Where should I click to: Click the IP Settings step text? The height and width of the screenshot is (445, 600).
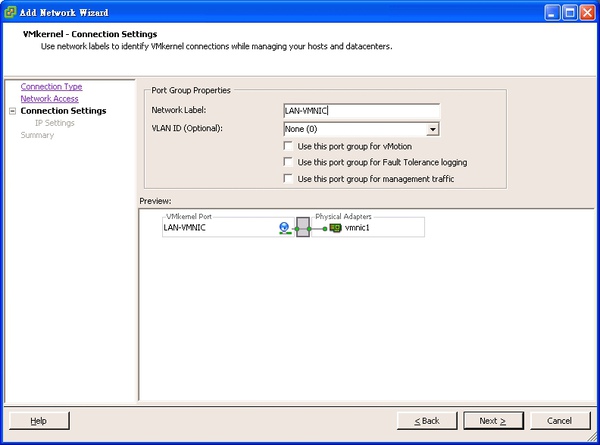click(x=55, y=123)
